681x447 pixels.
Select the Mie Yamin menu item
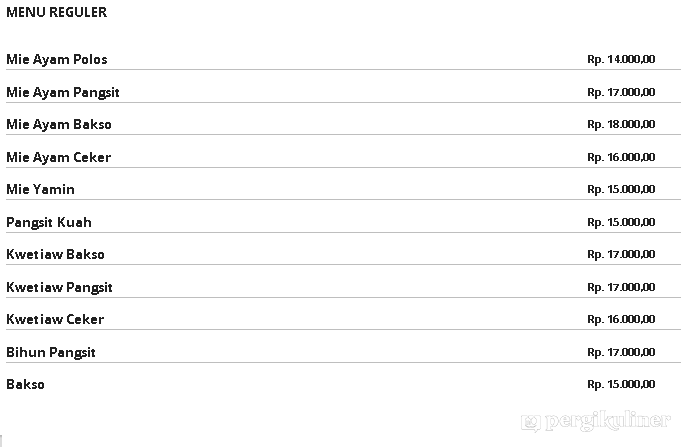click(x=41, y=189)
